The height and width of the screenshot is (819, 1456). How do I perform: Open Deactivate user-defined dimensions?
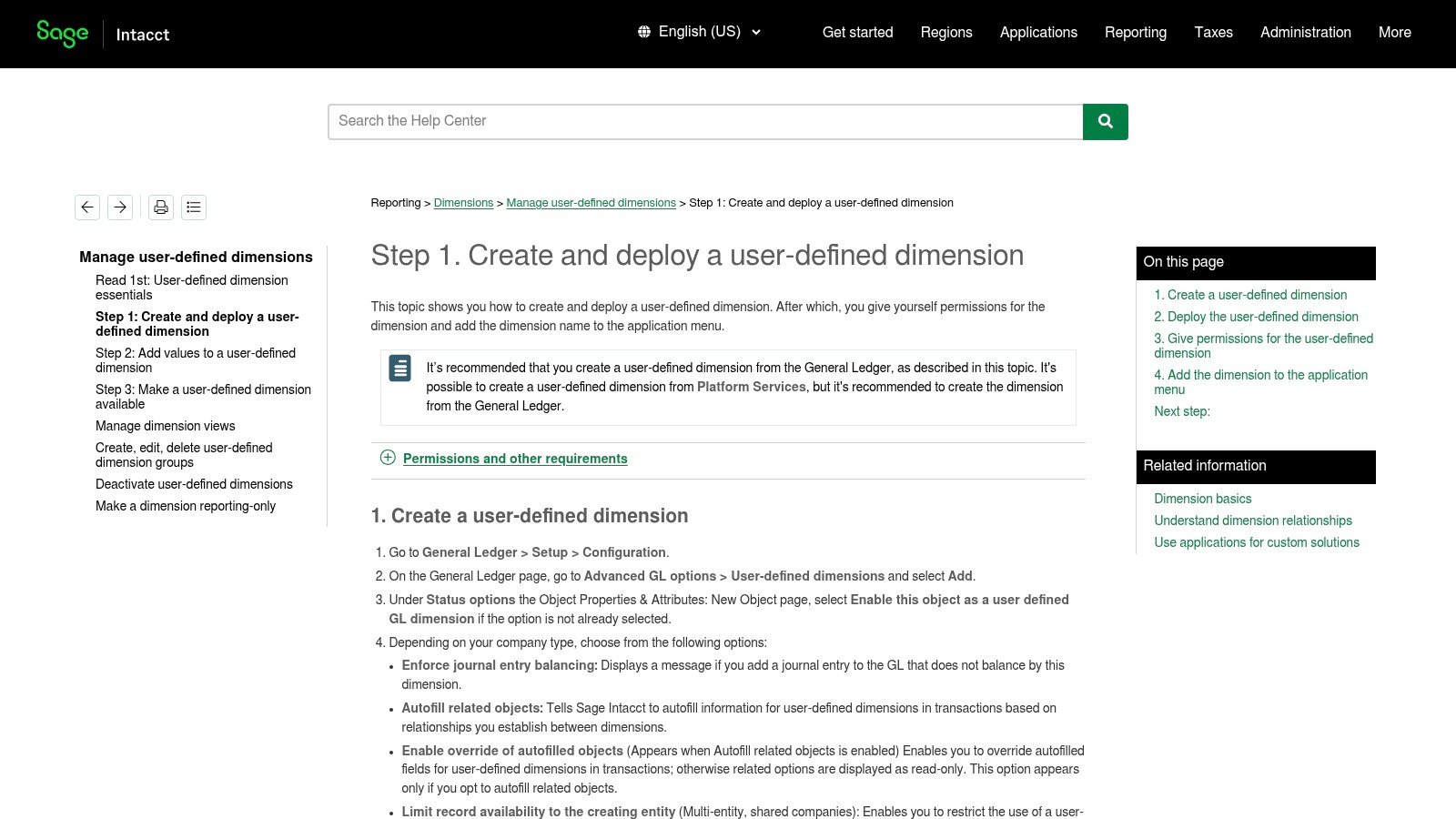194,484
